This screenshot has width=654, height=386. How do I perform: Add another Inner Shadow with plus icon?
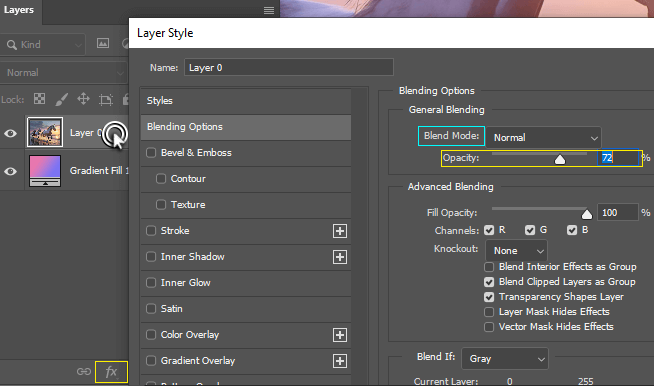(340, 257)
